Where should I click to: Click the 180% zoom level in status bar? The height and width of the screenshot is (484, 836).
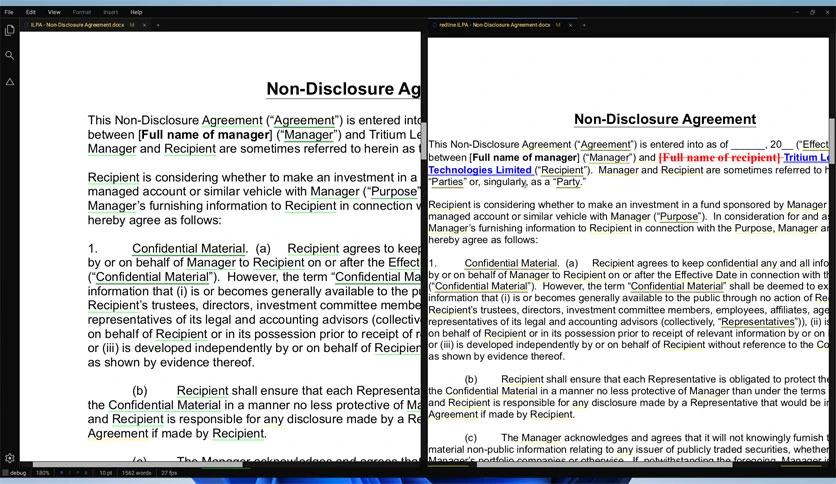tap(43, 473)
